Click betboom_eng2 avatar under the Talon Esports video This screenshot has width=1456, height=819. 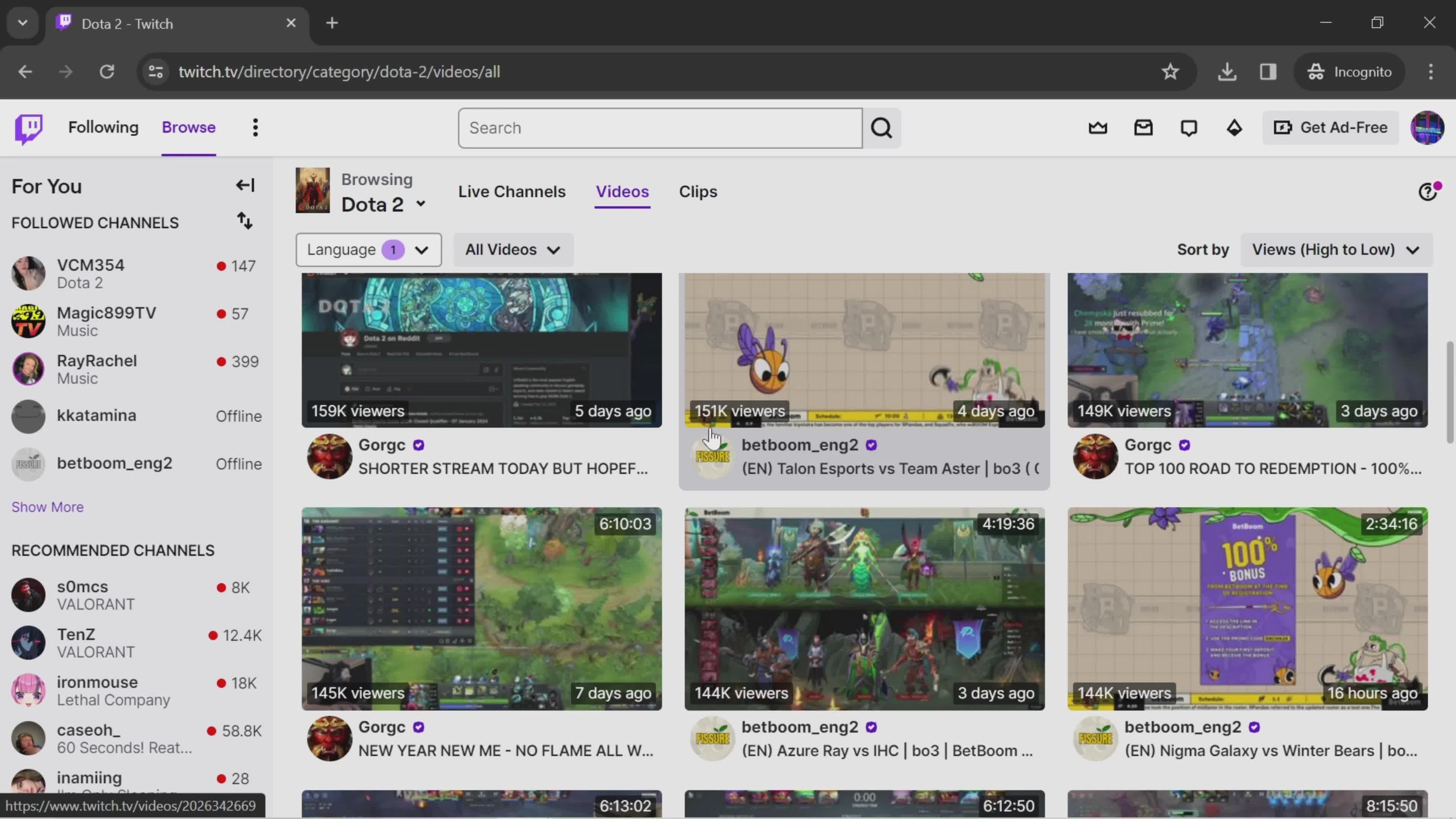pyautogui.click(x=712, y=456)
